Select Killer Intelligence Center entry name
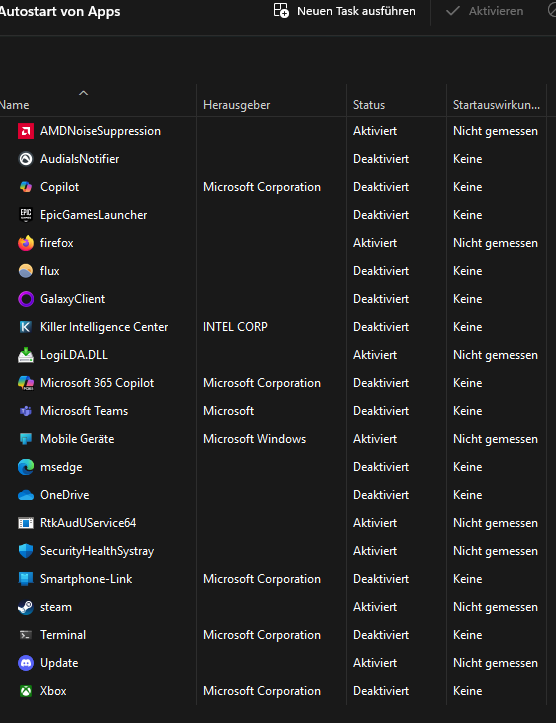The width and height of the screenshot is (556, 723). (x=104, y=327)
